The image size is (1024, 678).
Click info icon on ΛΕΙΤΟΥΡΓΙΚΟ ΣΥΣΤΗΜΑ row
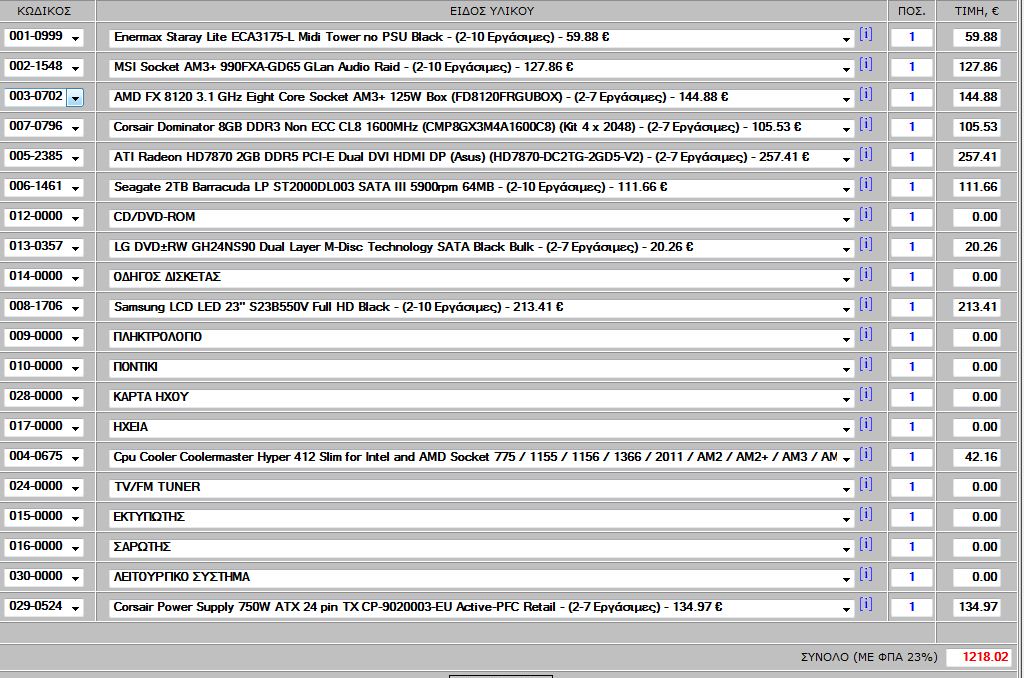[865, 575]
